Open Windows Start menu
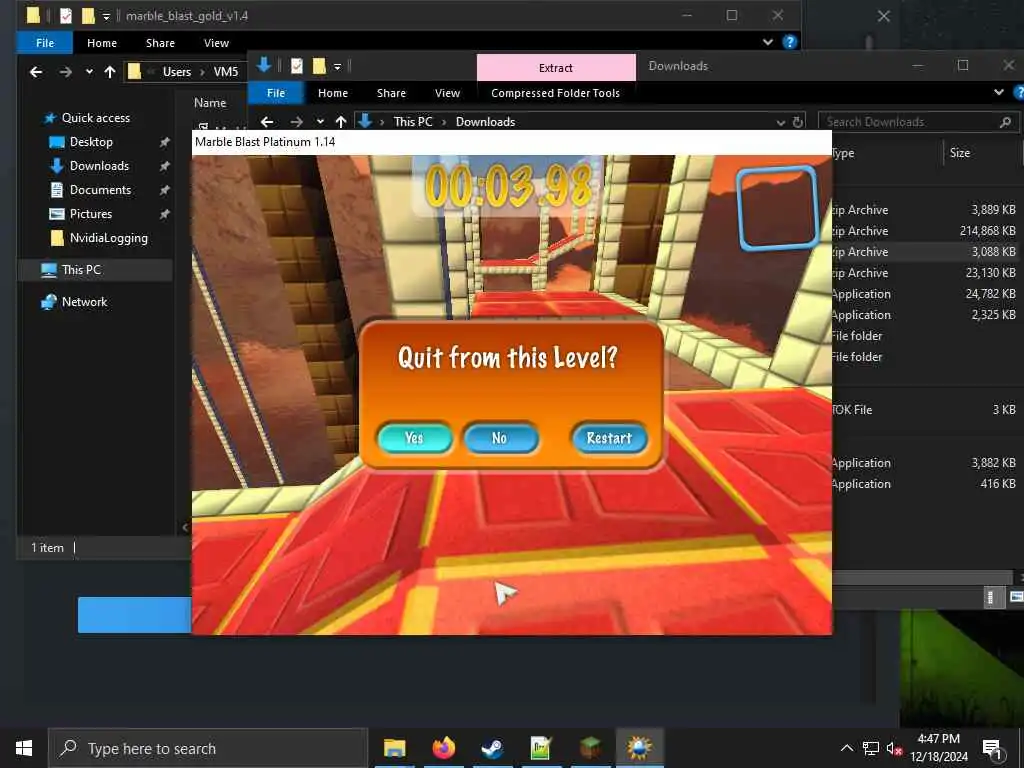The width and height of the screenshot is (1024, 768). (24, 748)
